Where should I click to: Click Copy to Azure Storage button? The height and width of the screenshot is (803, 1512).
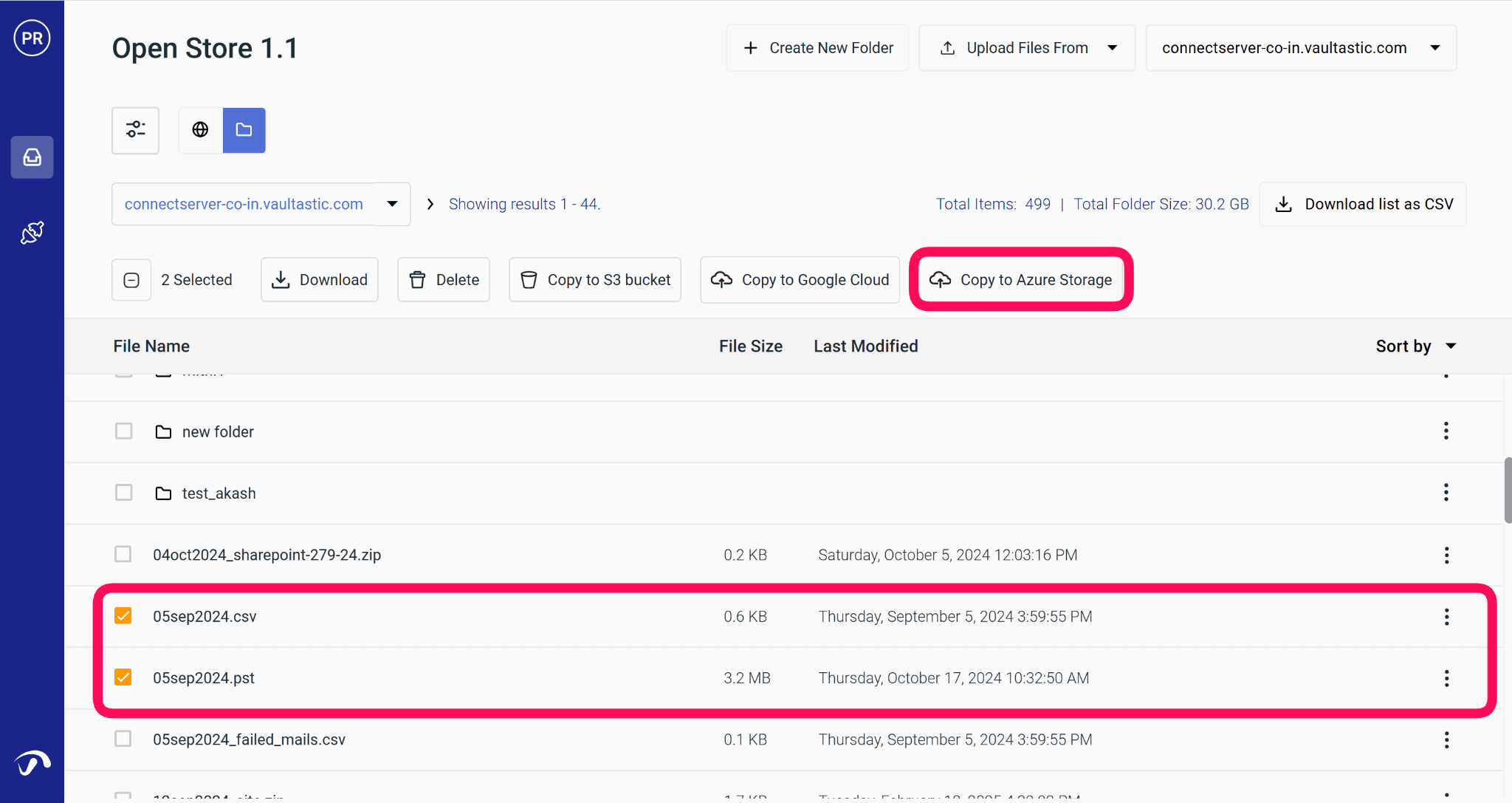1021,280
